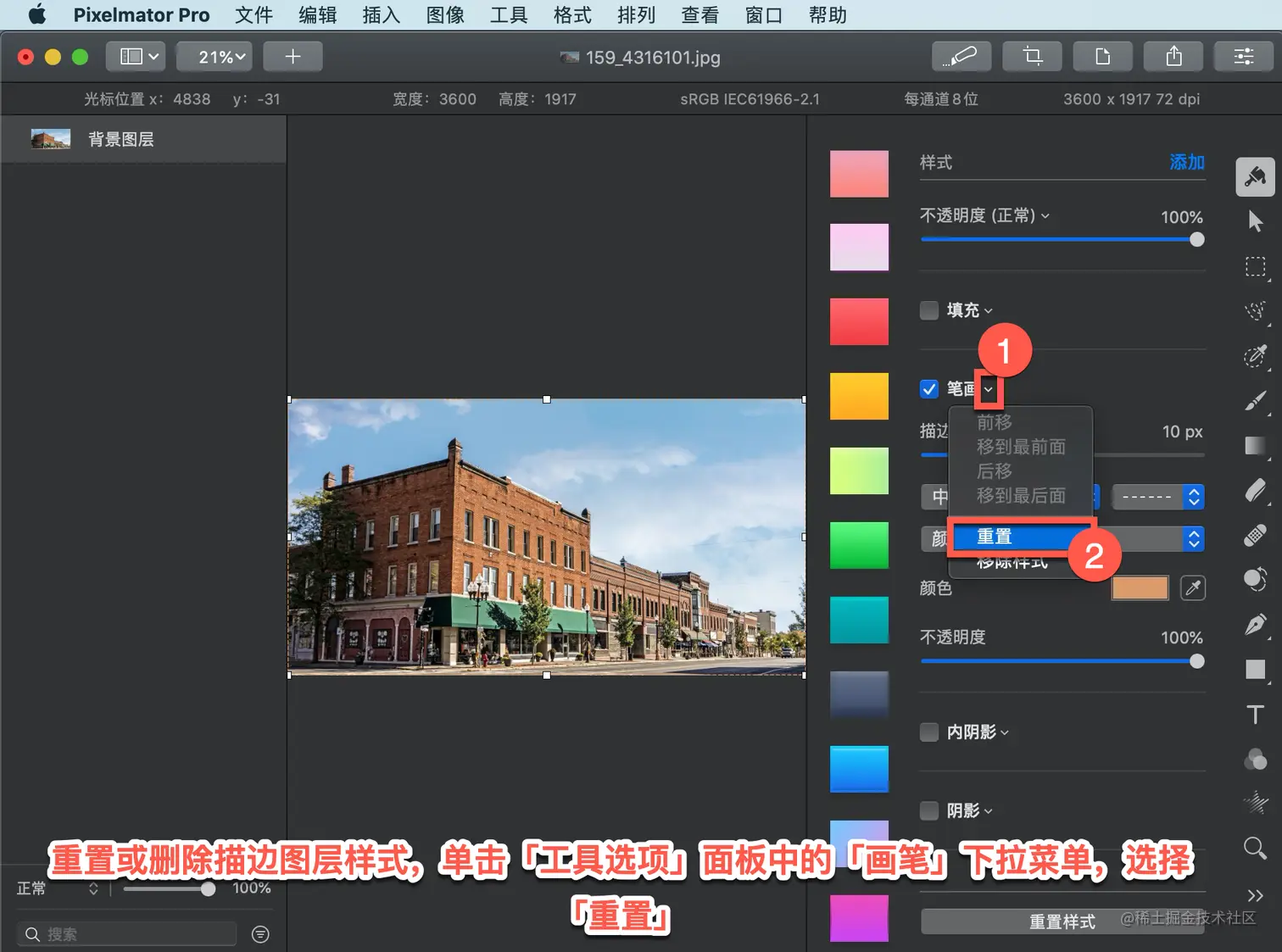Open the dashed line style dropdown
Screen dimensions: 1282x952
click(1157, 497)
